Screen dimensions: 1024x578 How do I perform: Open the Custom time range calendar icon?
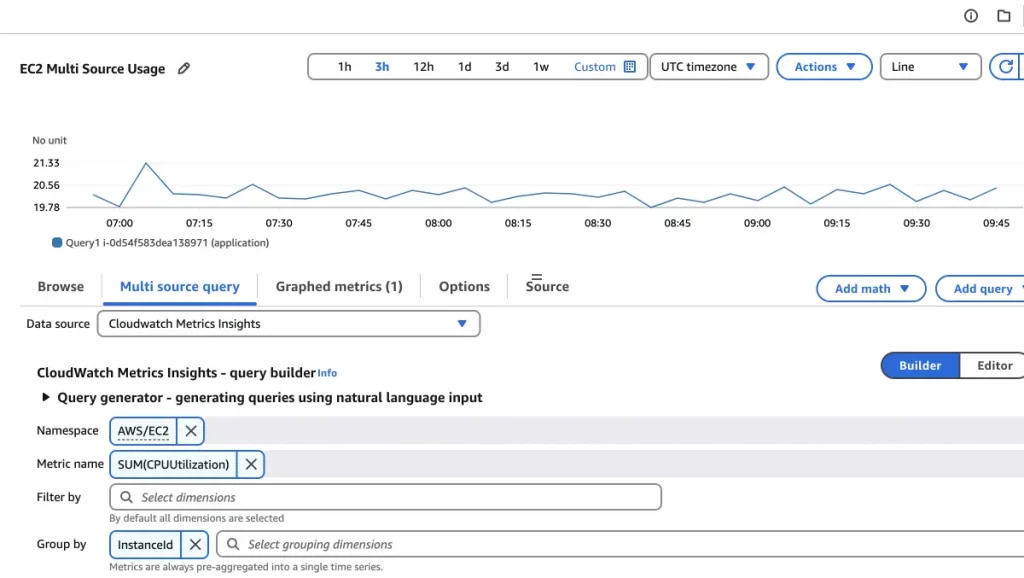[x=630, y=67]
